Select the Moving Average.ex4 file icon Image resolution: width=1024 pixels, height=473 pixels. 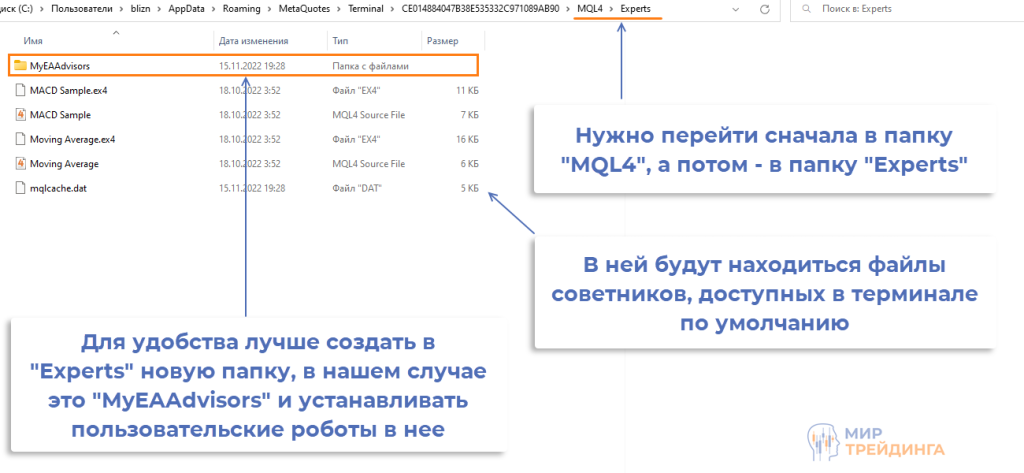pyautogui.click(x=20, y=139)
